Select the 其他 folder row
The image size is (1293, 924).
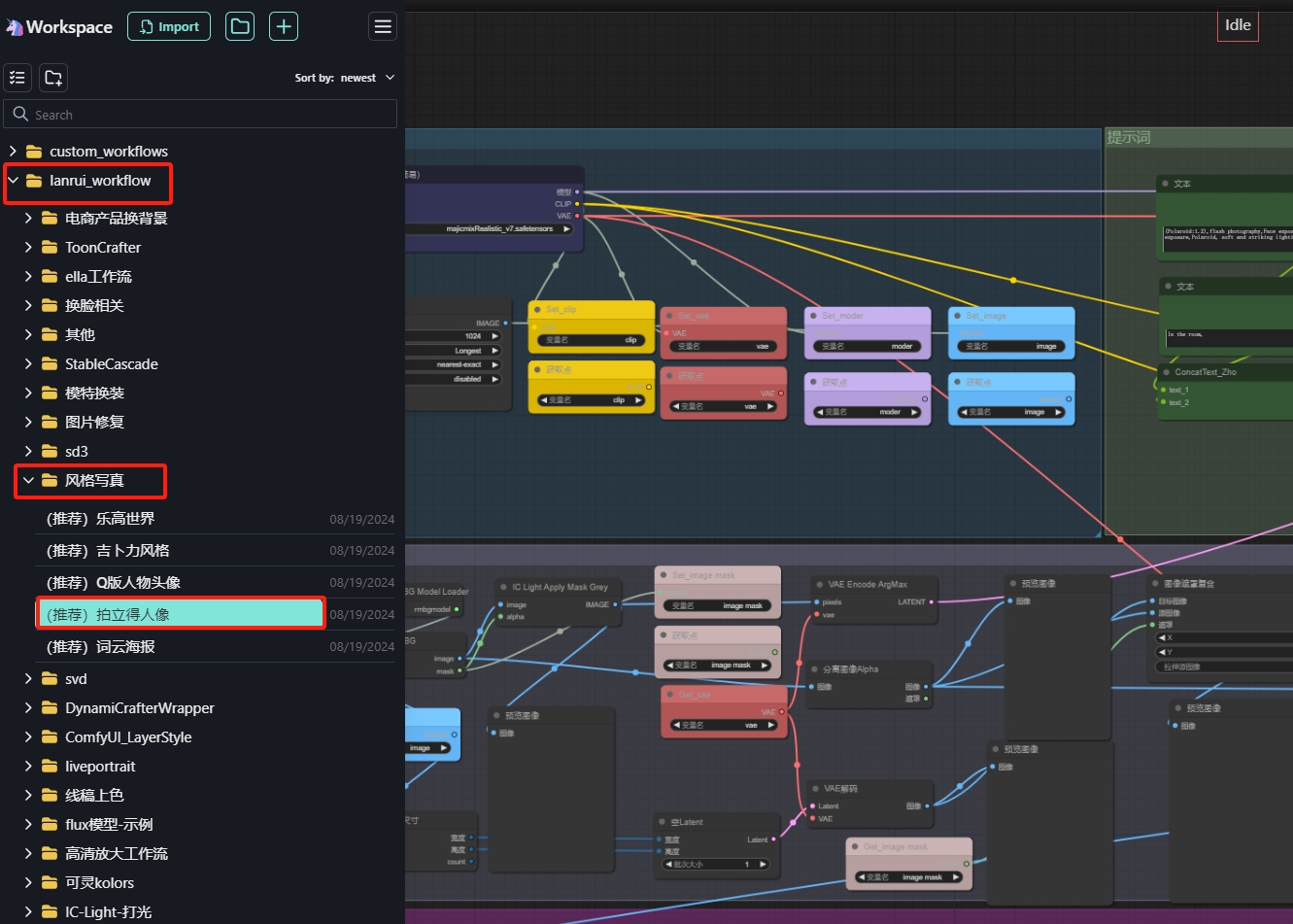pos(202,334)
